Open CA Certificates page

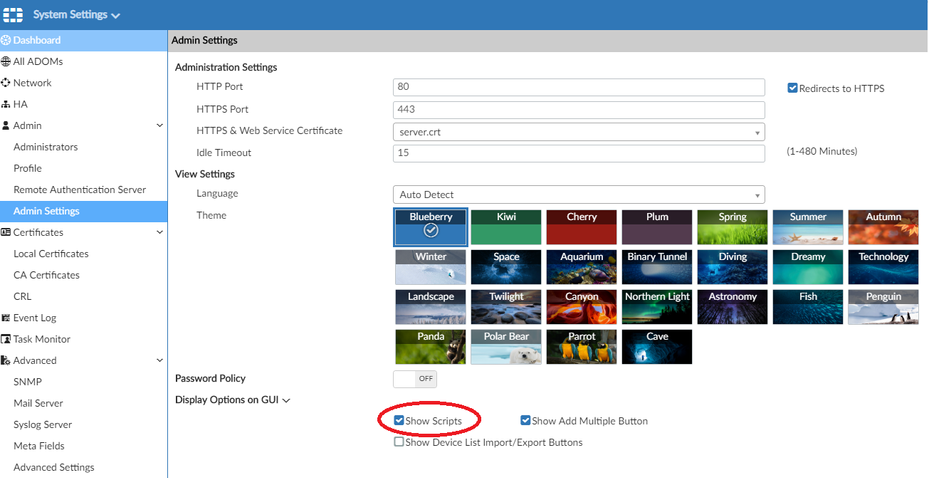point(84,275)
